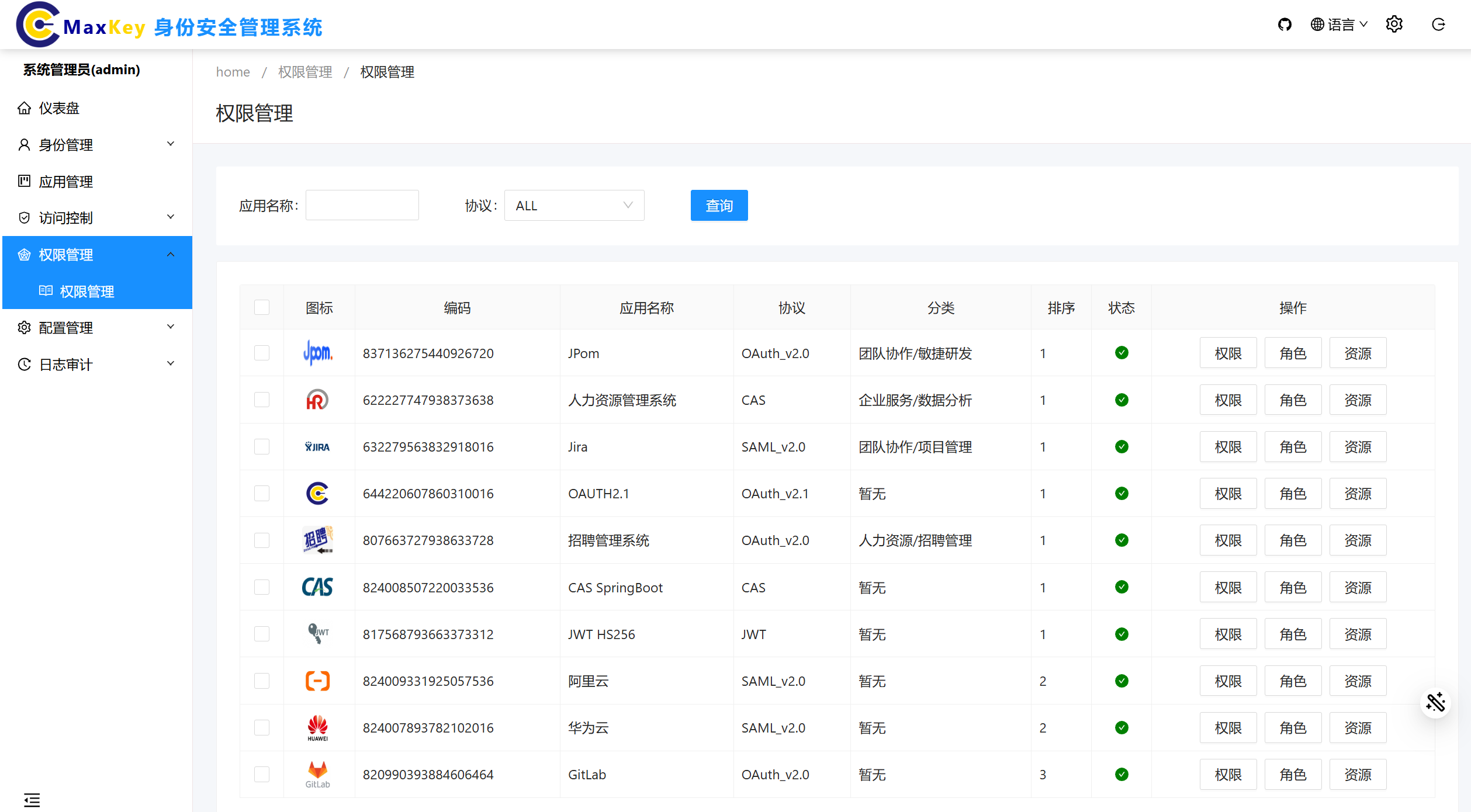Collapse sidebar using bottom menu-fold icon
The image size is (1471, 812).
pyautogui.click(x=32, y=800)
